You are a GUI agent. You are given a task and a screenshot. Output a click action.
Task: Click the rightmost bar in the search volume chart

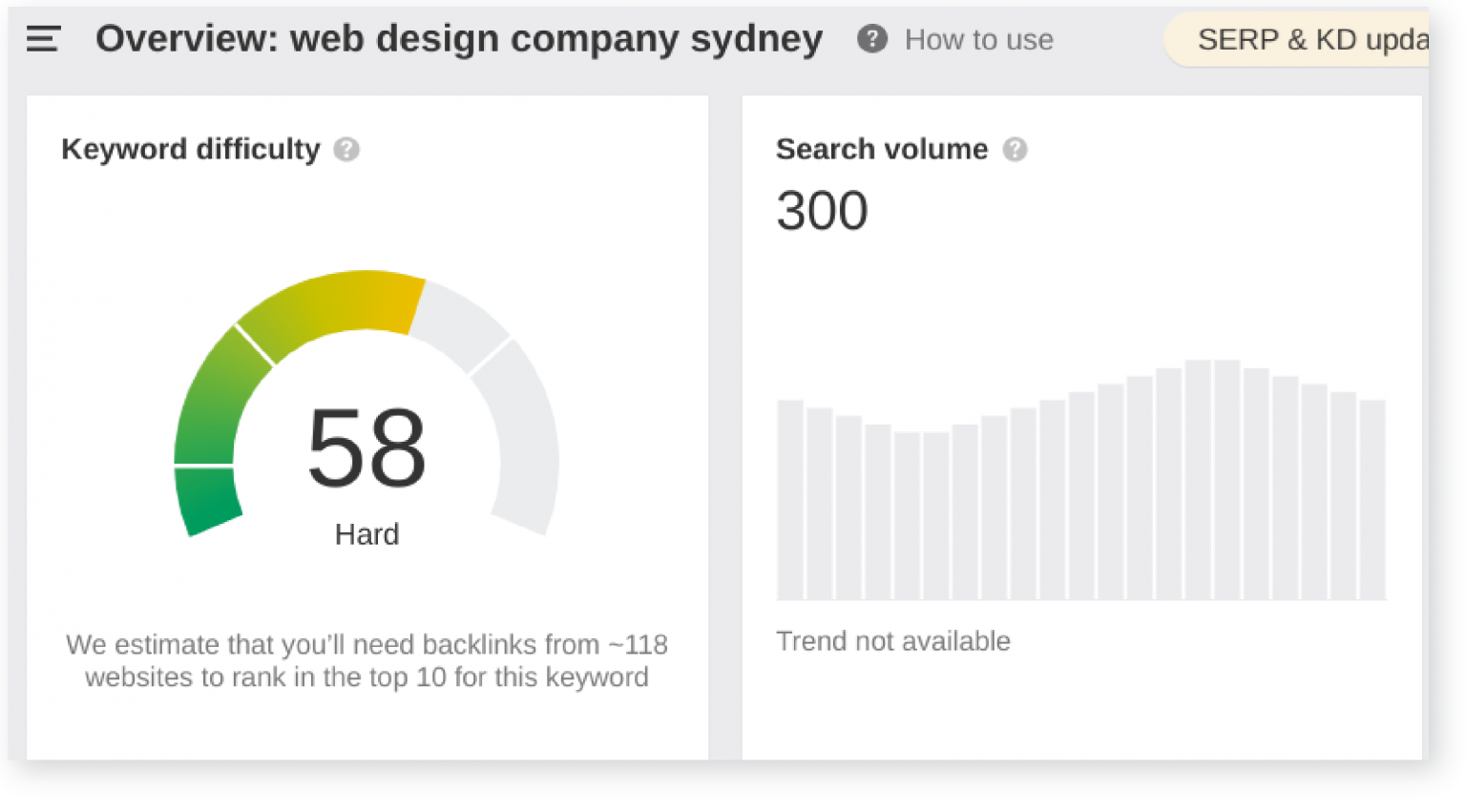pyautogui.click(x=1372, y=499)
